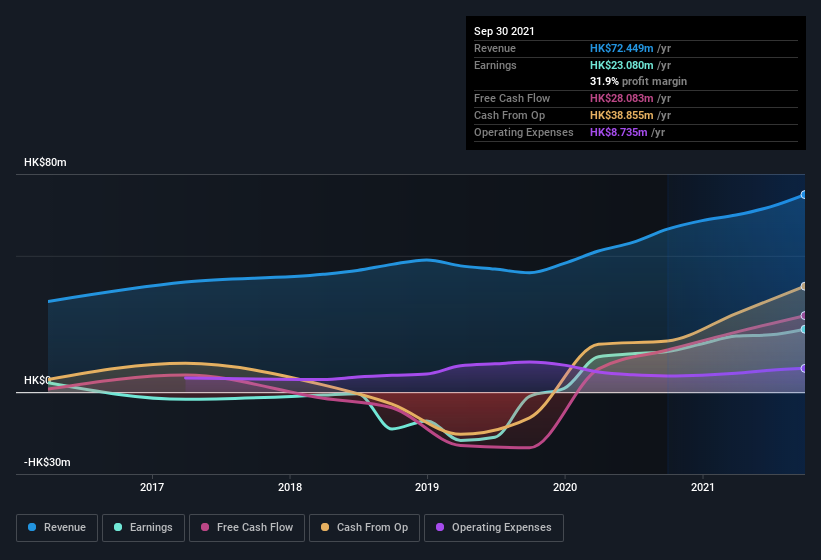Click the HK$72.449m revenue value
821x560 pixels.
pyautogui.click(x=622, y=48)
